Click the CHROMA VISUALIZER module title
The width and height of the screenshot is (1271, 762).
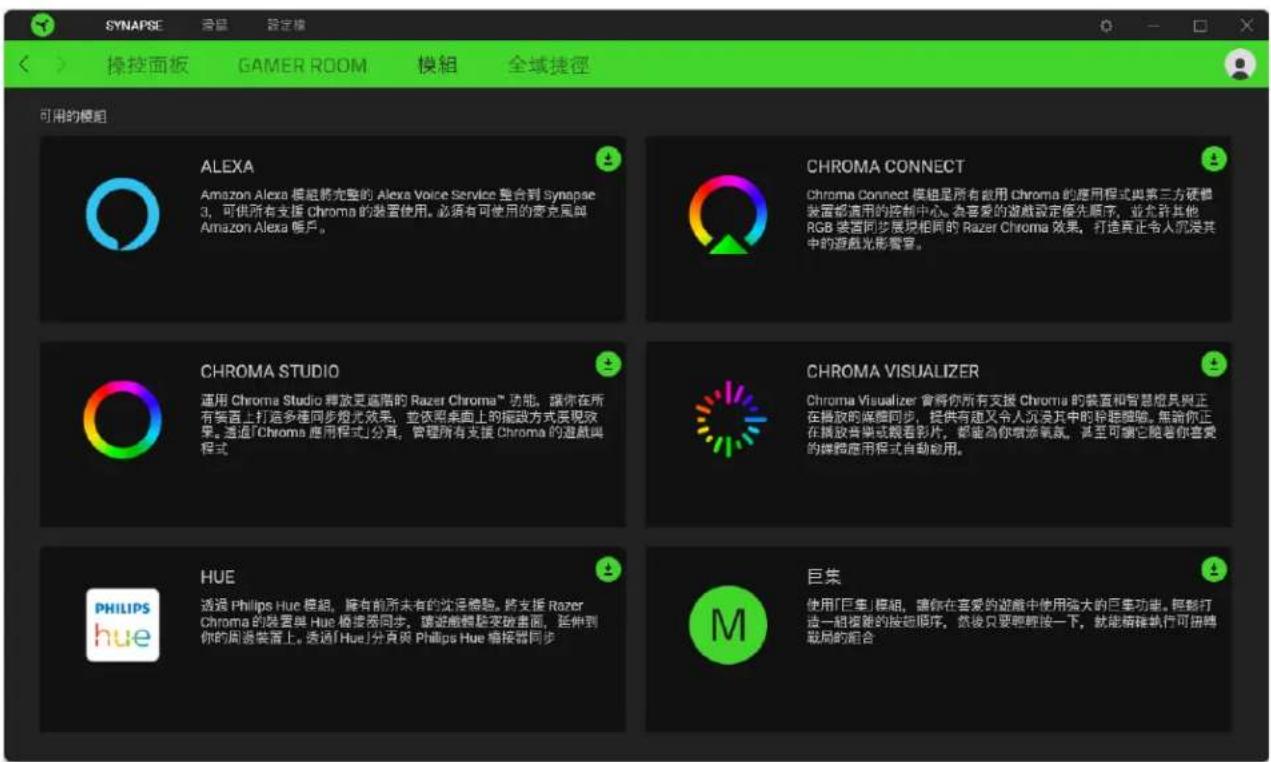[892, 371]
